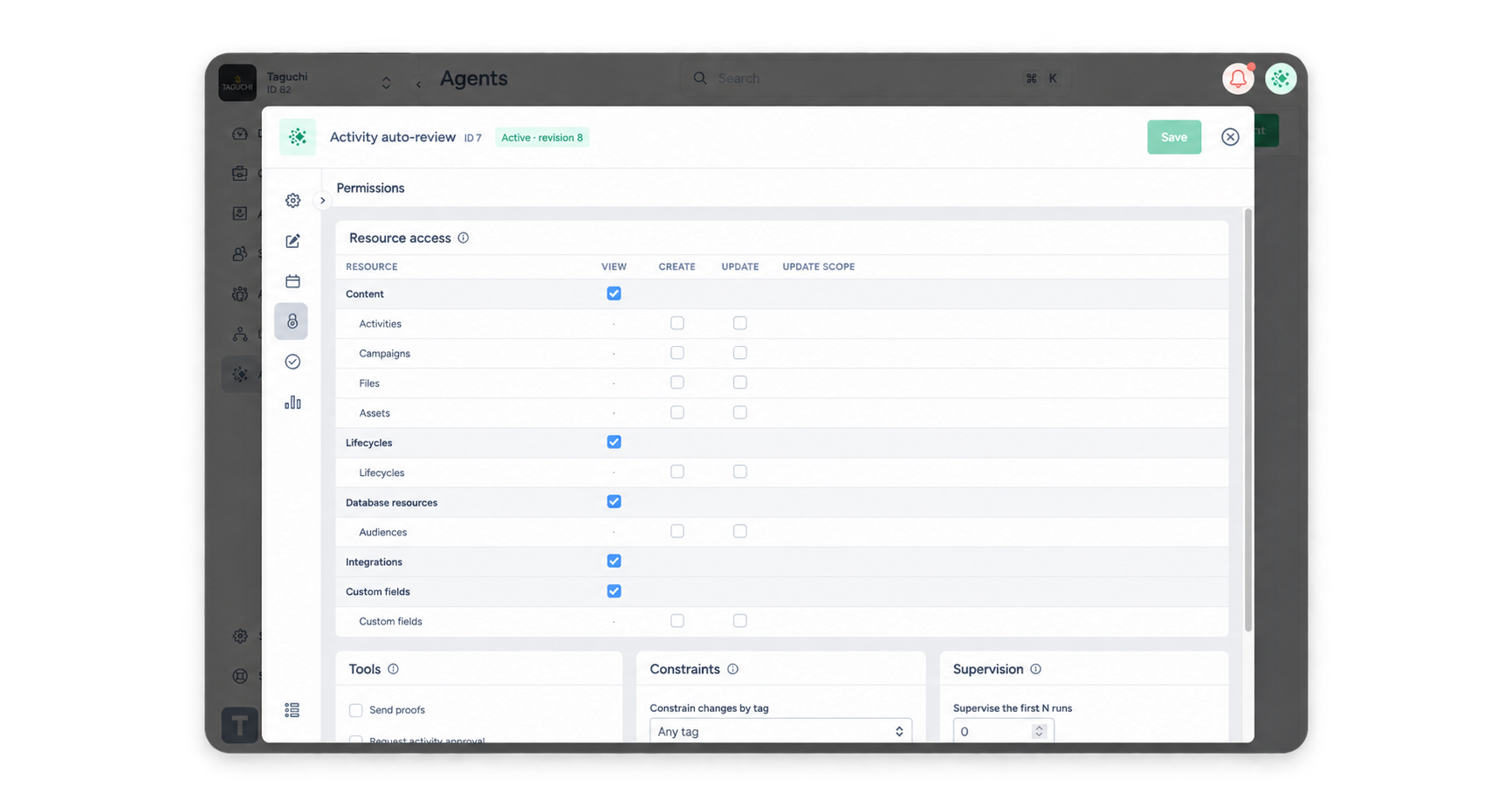1512x793 pixels.
Task: Enable update permission for Campaigns
Action: coord(739,353)
